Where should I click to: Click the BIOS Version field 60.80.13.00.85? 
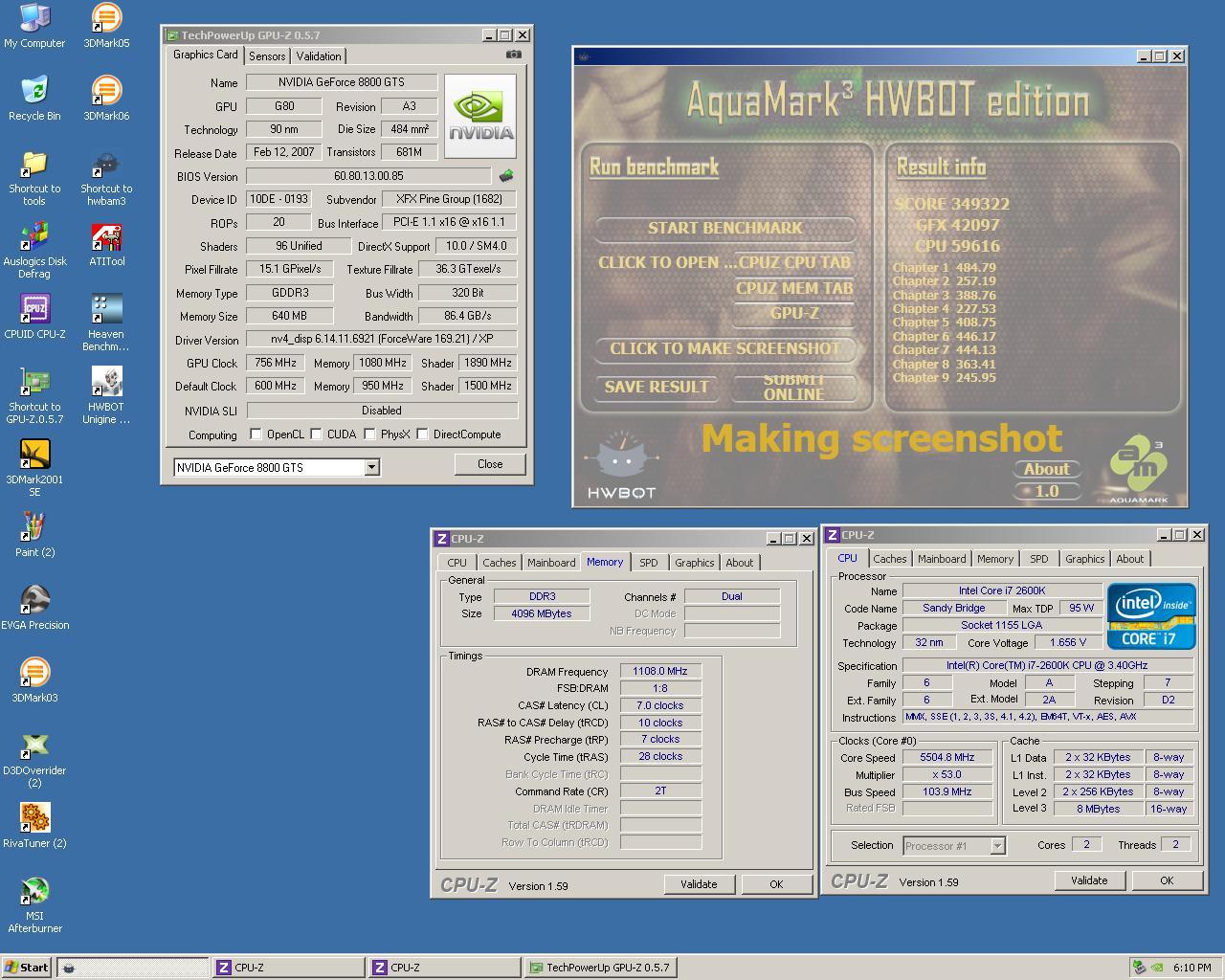pos(368,176)
